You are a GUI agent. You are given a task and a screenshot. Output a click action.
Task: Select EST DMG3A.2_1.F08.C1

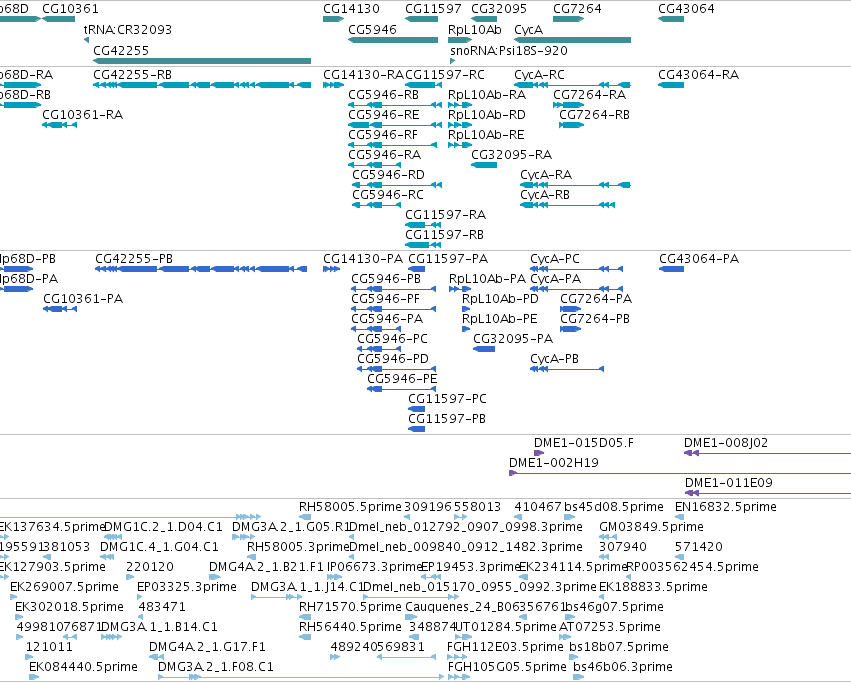point(215,667)
